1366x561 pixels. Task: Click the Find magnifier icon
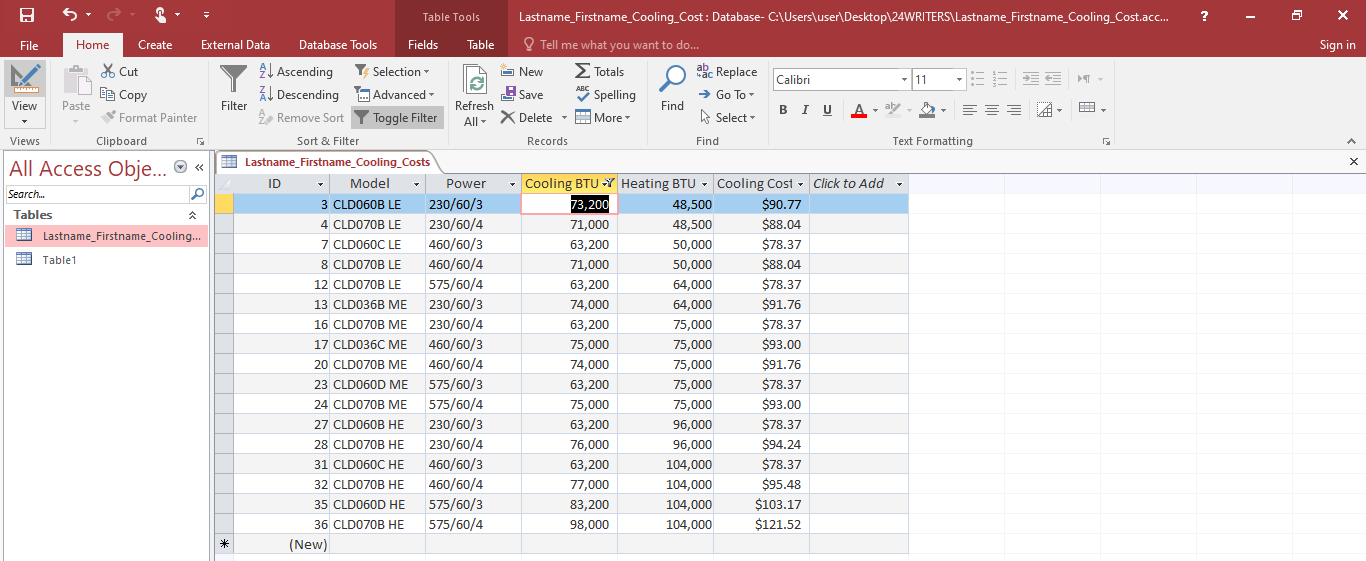(x=673, y=80)
